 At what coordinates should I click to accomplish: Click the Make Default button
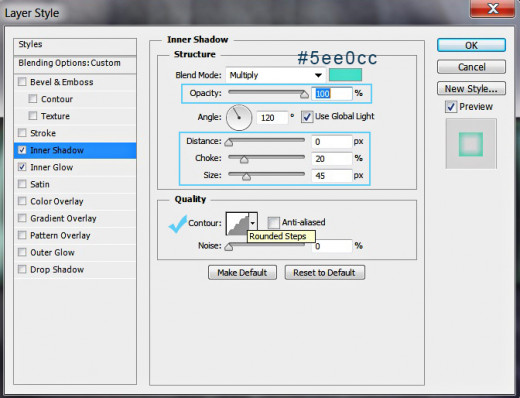pyautogui.click(x=242, y=273)
